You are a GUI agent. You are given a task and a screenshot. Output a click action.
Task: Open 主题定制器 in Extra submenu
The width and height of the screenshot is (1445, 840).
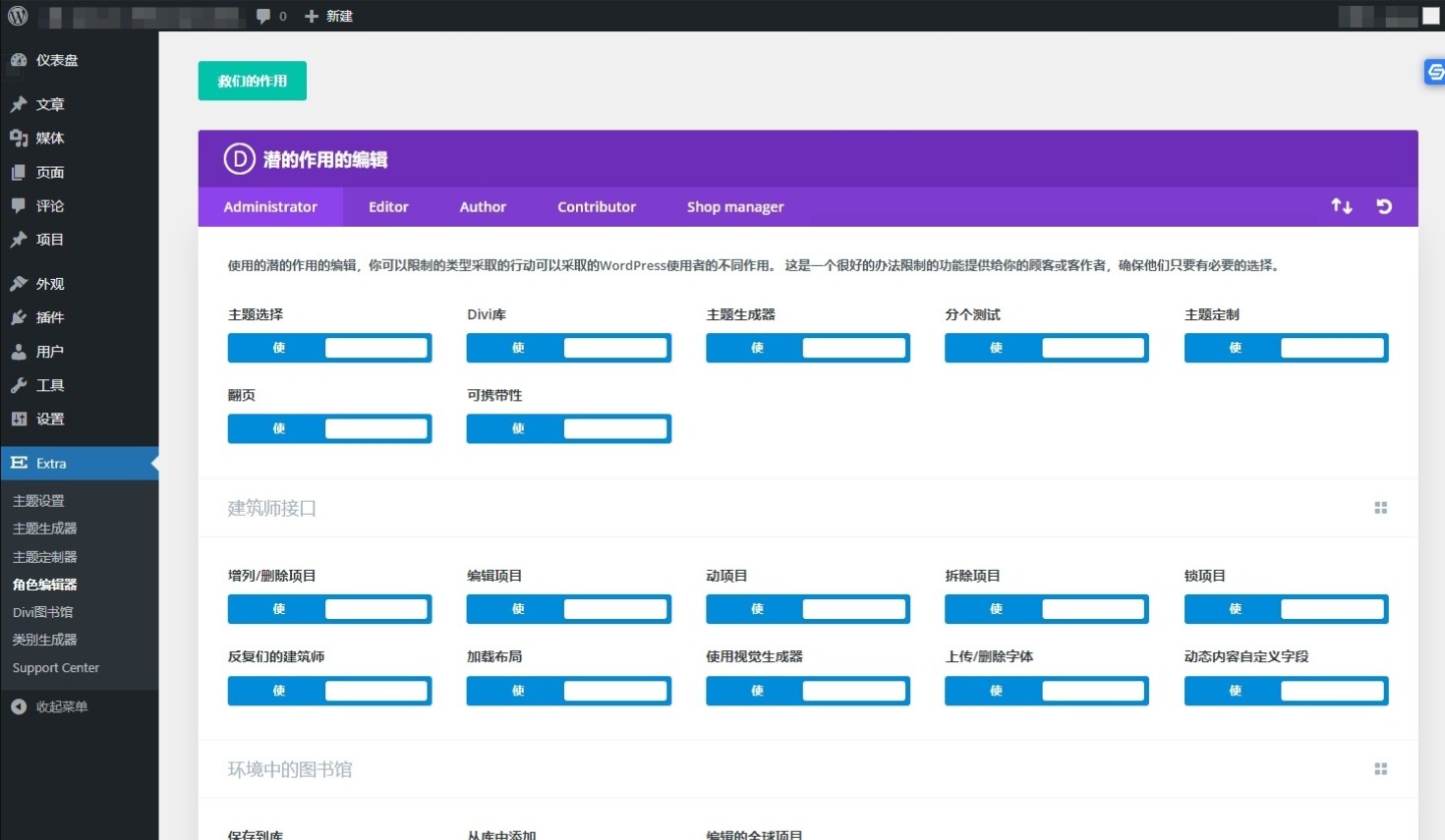[x=44, y=557]
